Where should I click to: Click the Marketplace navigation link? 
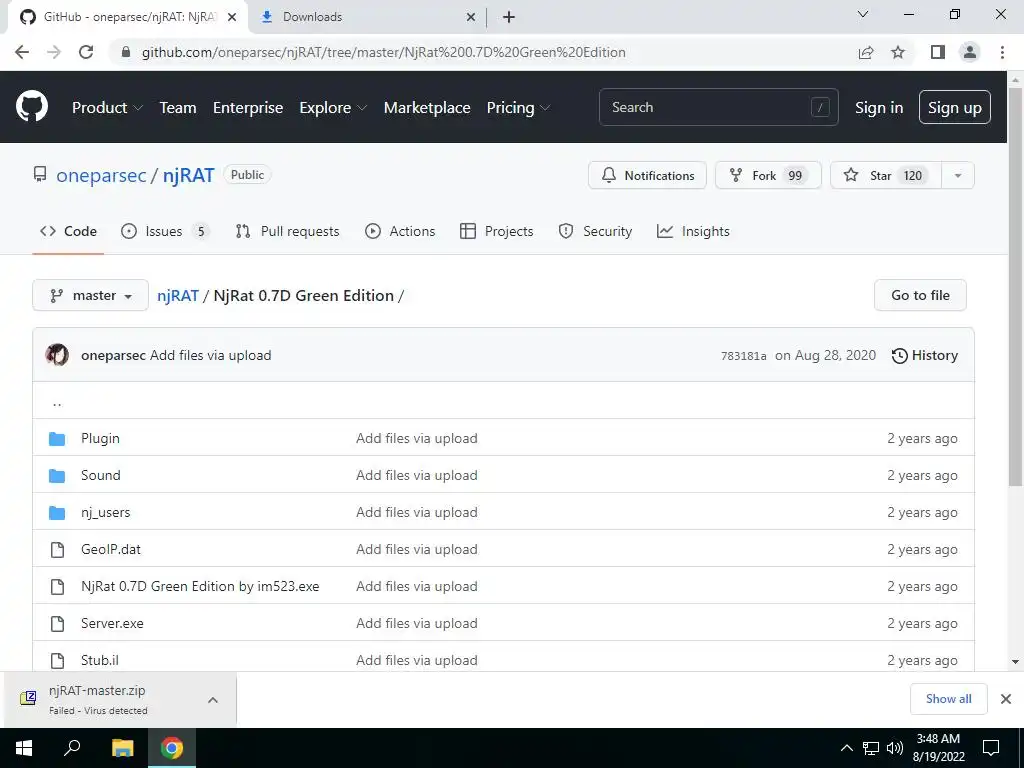point(427,108)
